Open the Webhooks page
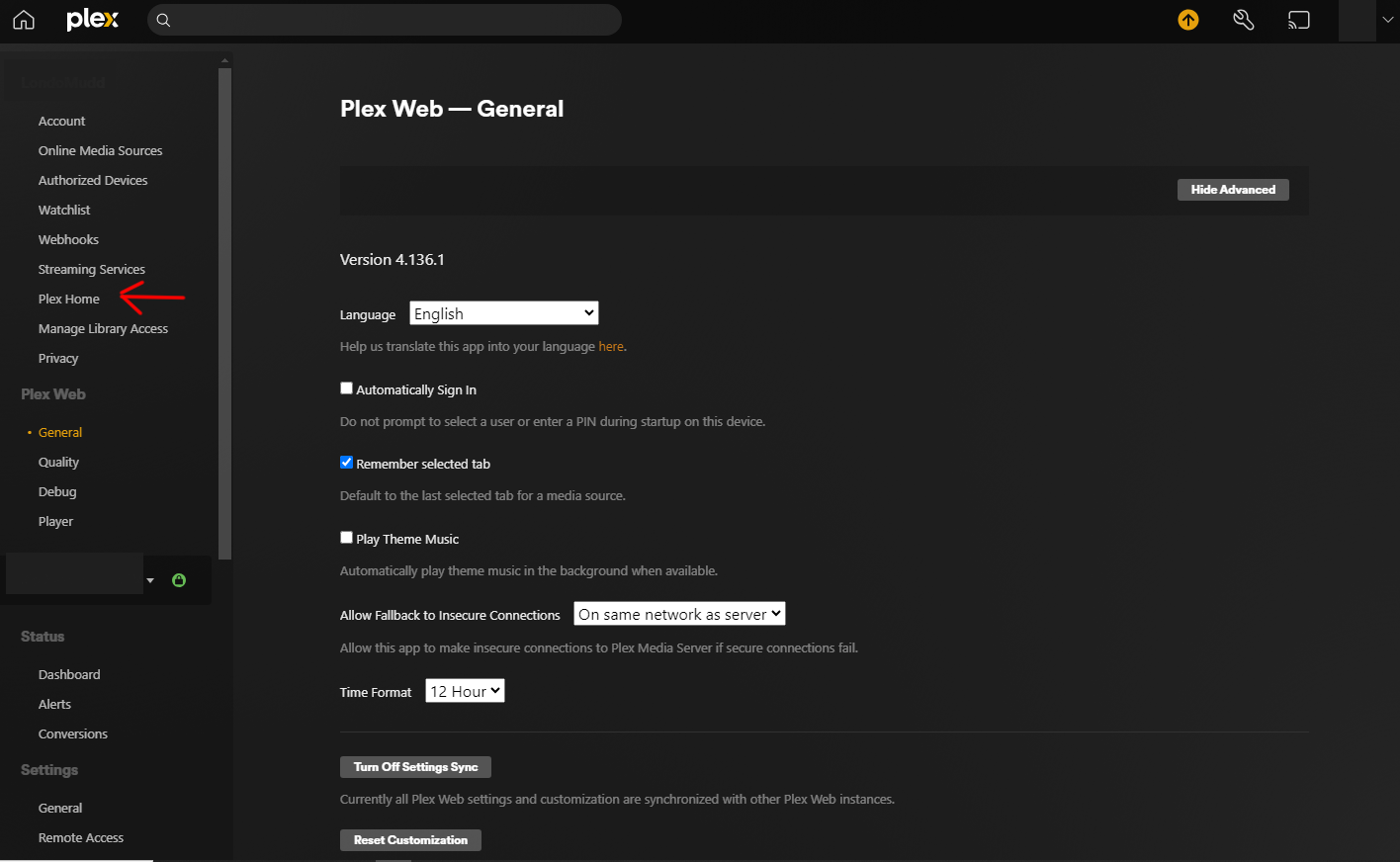This screenshot has height=862, width=1400. click(x=68, y=239)
